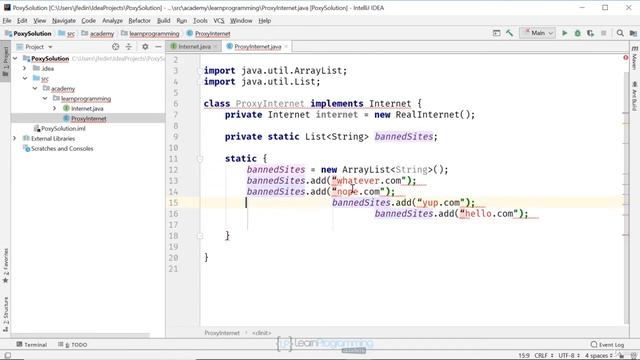
Task: Open Event Log in status bar
Action: click(x=607, y=344)
